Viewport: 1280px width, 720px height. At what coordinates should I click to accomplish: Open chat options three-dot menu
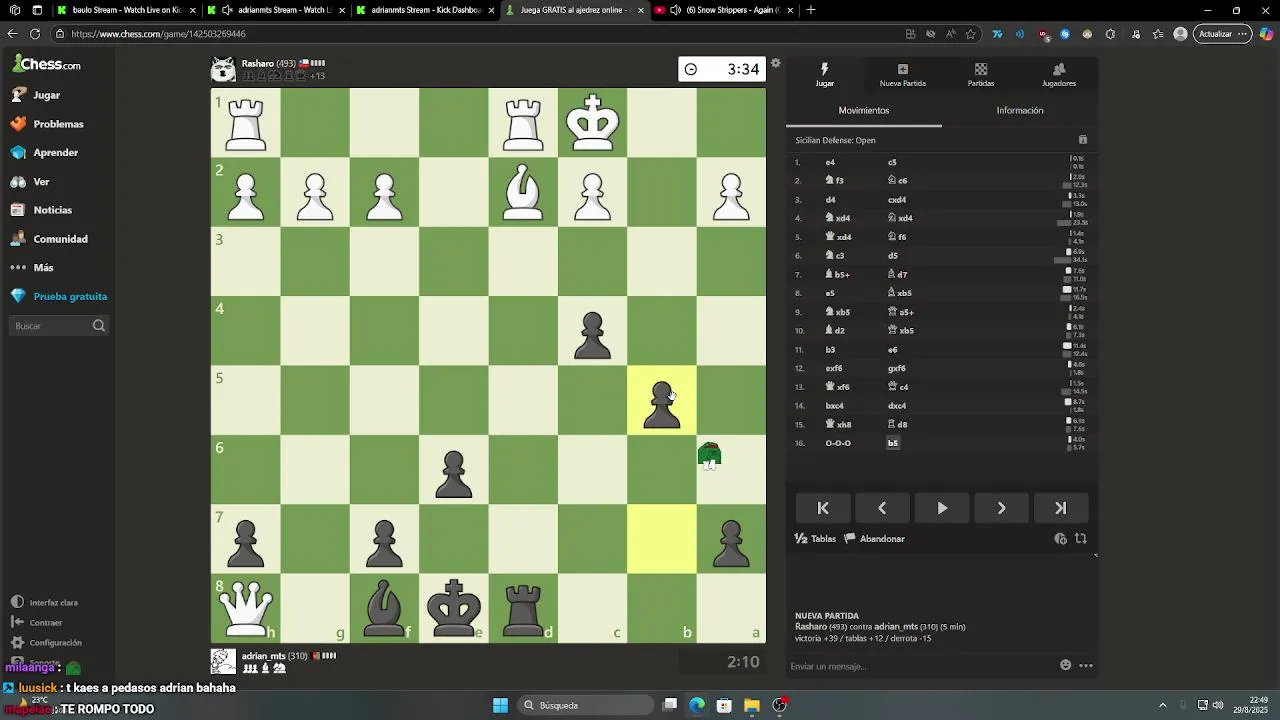1086,665
